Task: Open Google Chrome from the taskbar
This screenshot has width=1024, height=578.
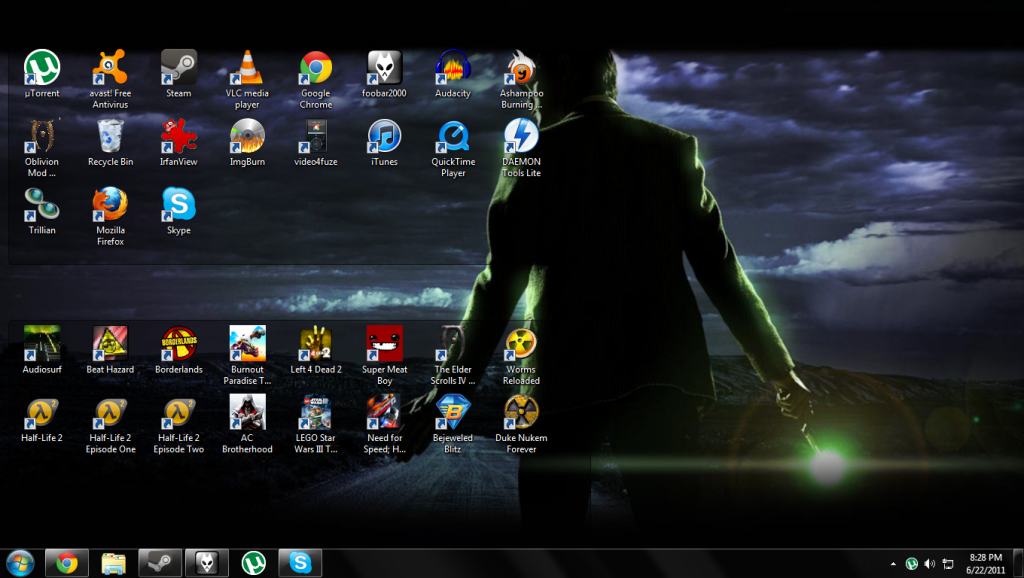Action: pos(67,563)
